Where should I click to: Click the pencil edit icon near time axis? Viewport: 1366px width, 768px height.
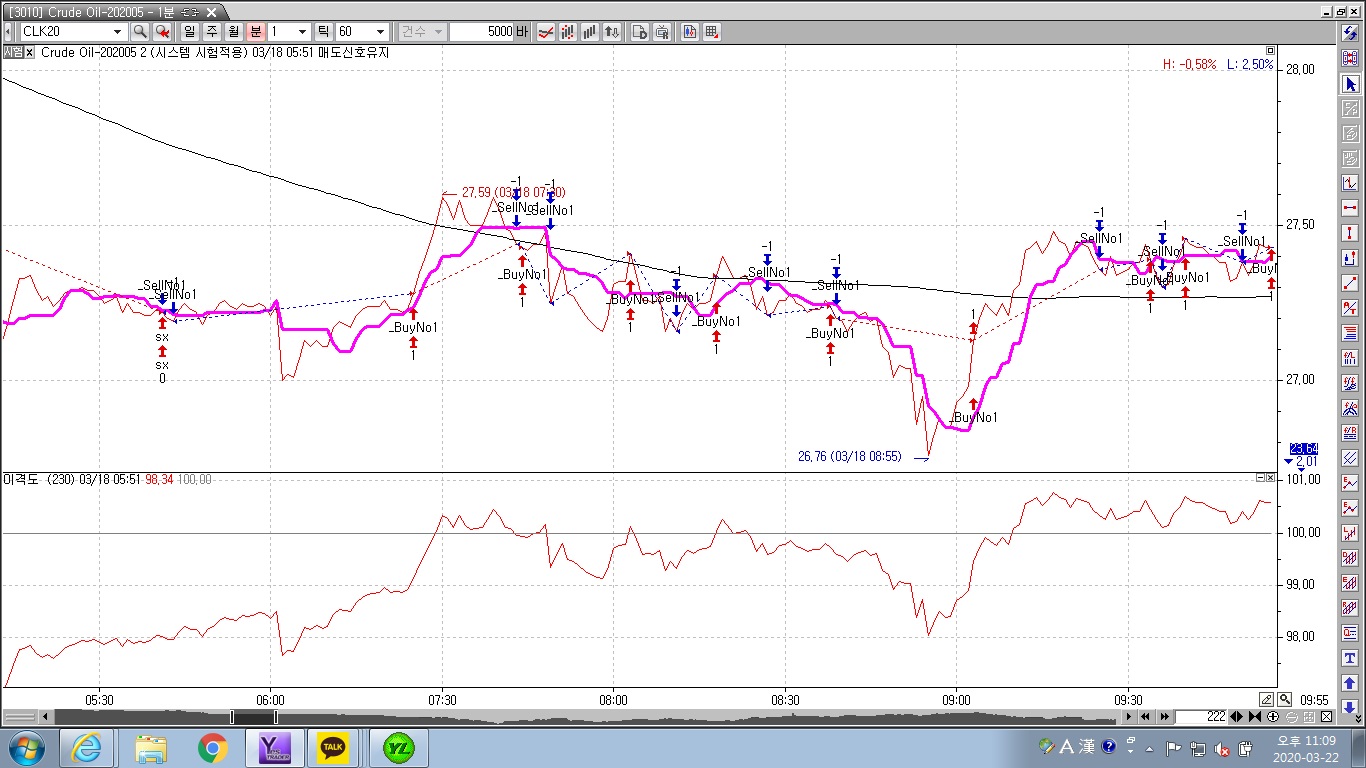[x=1267, y=700]
